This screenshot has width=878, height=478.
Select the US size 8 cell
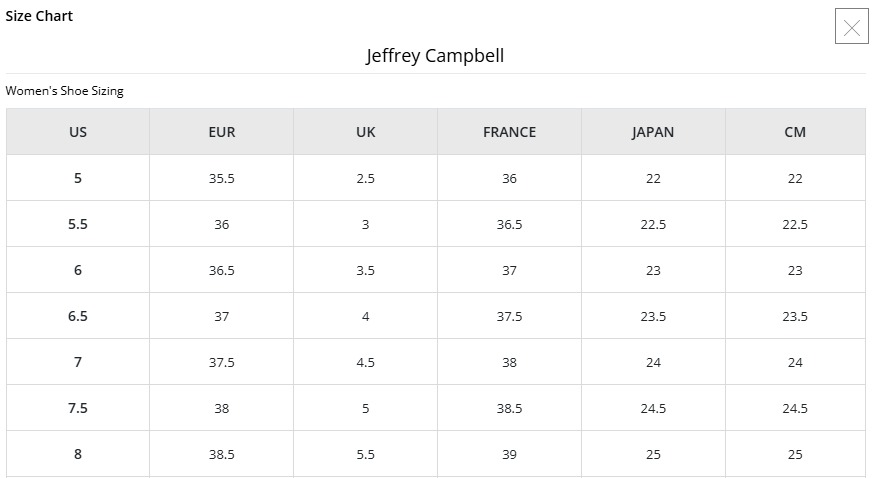tap(78, 453)
